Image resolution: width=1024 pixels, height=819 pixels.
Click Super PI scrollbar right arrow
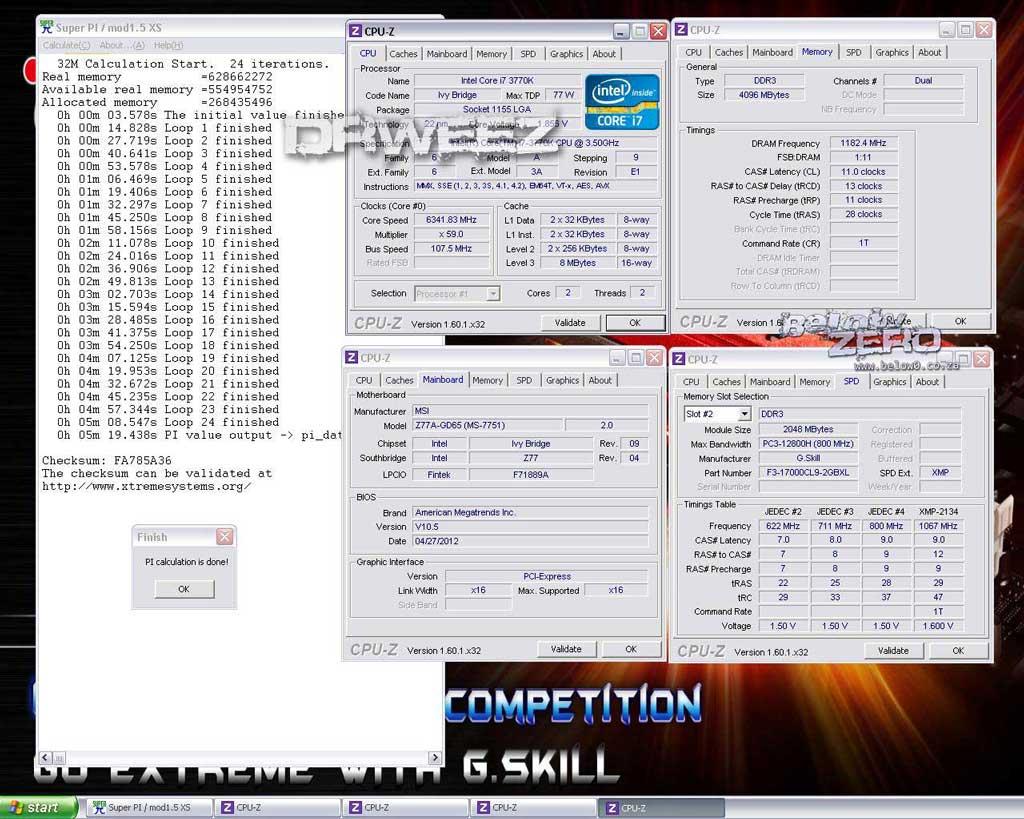pyautogui.click(x=435, y=758)
